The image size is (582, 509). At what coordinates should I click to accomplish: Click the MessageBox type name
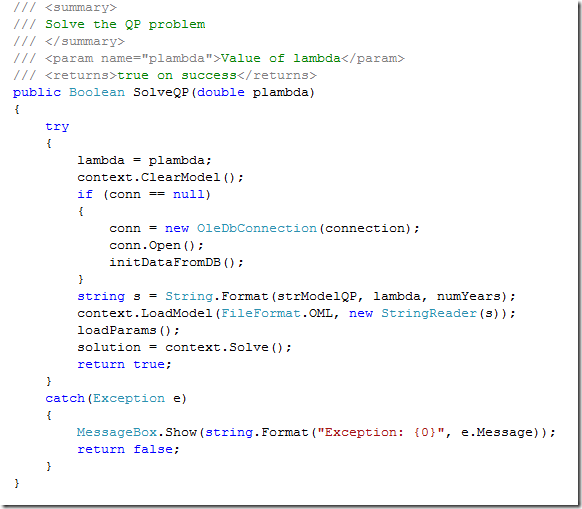click(117, 433)
